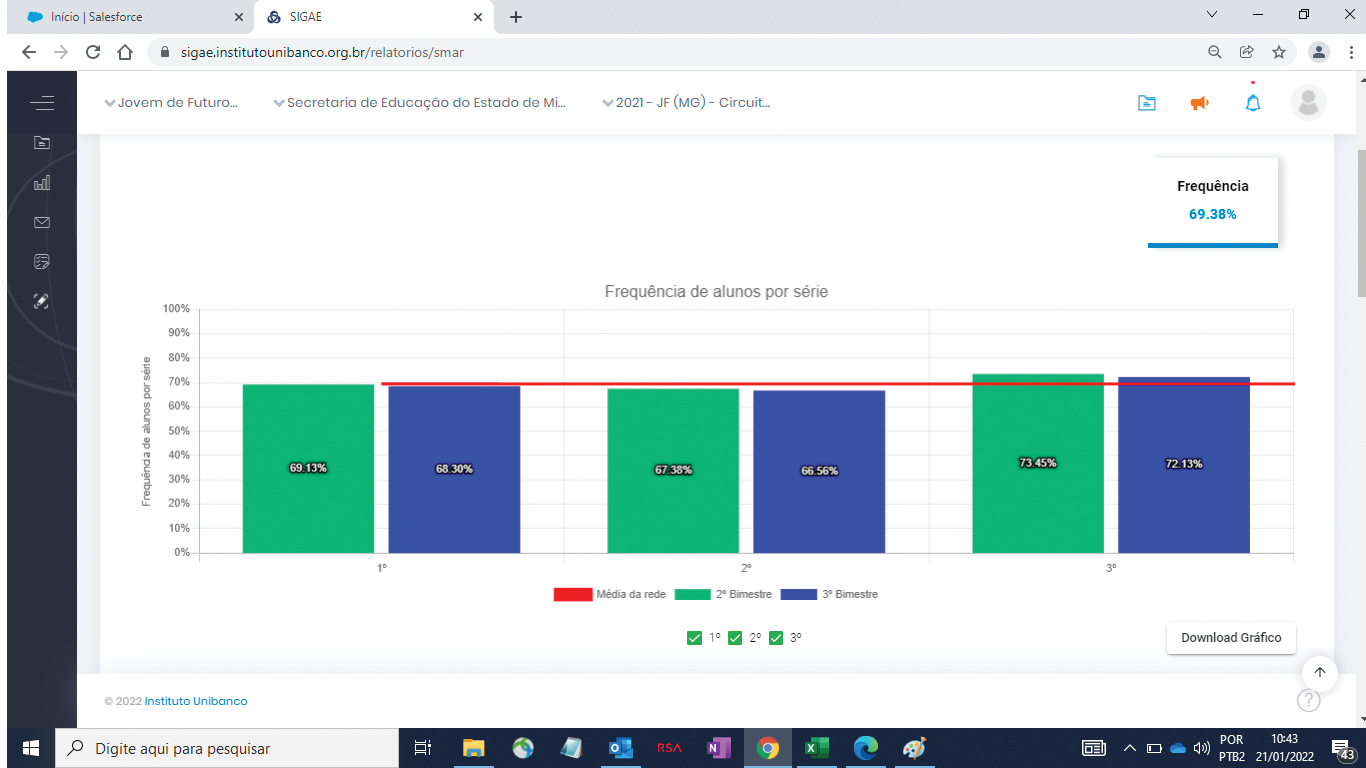The image size is (1366, 768).
Task: Toggle the 2º Bimestre legend item
Action: tap(724, 594)
